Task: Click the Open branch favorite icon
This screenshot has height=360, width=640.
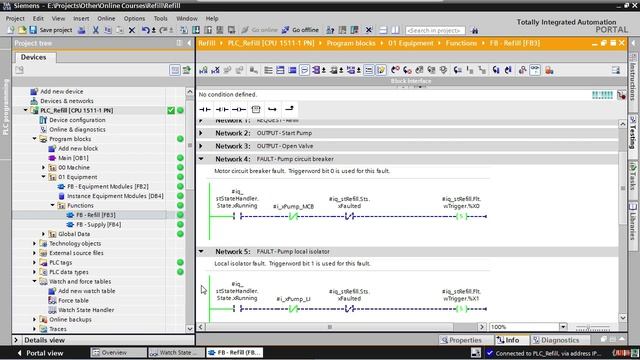Action: click(272, 109)
